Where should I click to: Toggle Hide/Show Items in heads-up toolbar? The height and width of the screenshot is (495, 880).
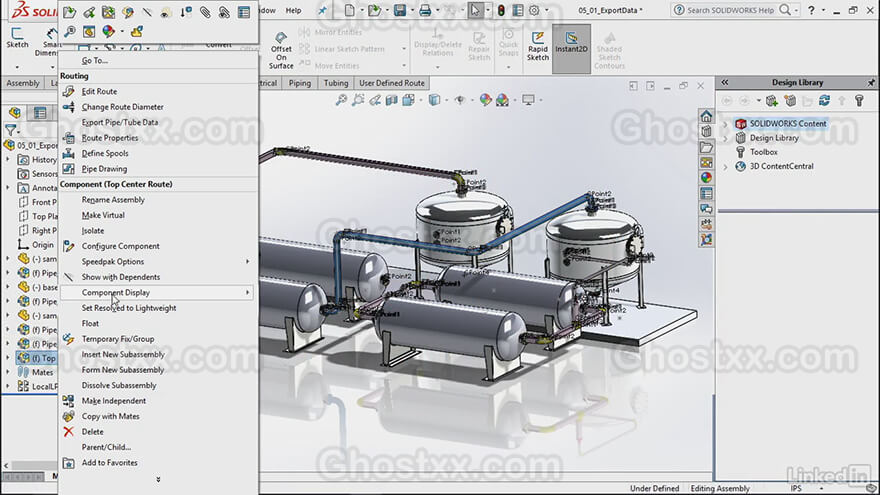pyautogui.click(x=460, y=100)
